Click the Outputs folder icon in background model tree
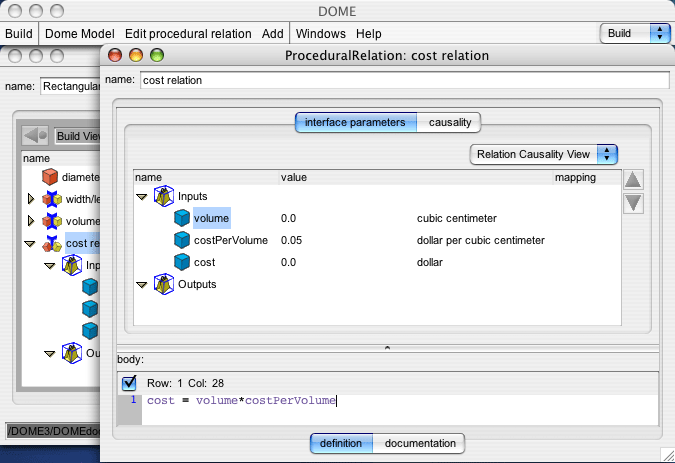675x463 pixels. click(x=72, y=353)
